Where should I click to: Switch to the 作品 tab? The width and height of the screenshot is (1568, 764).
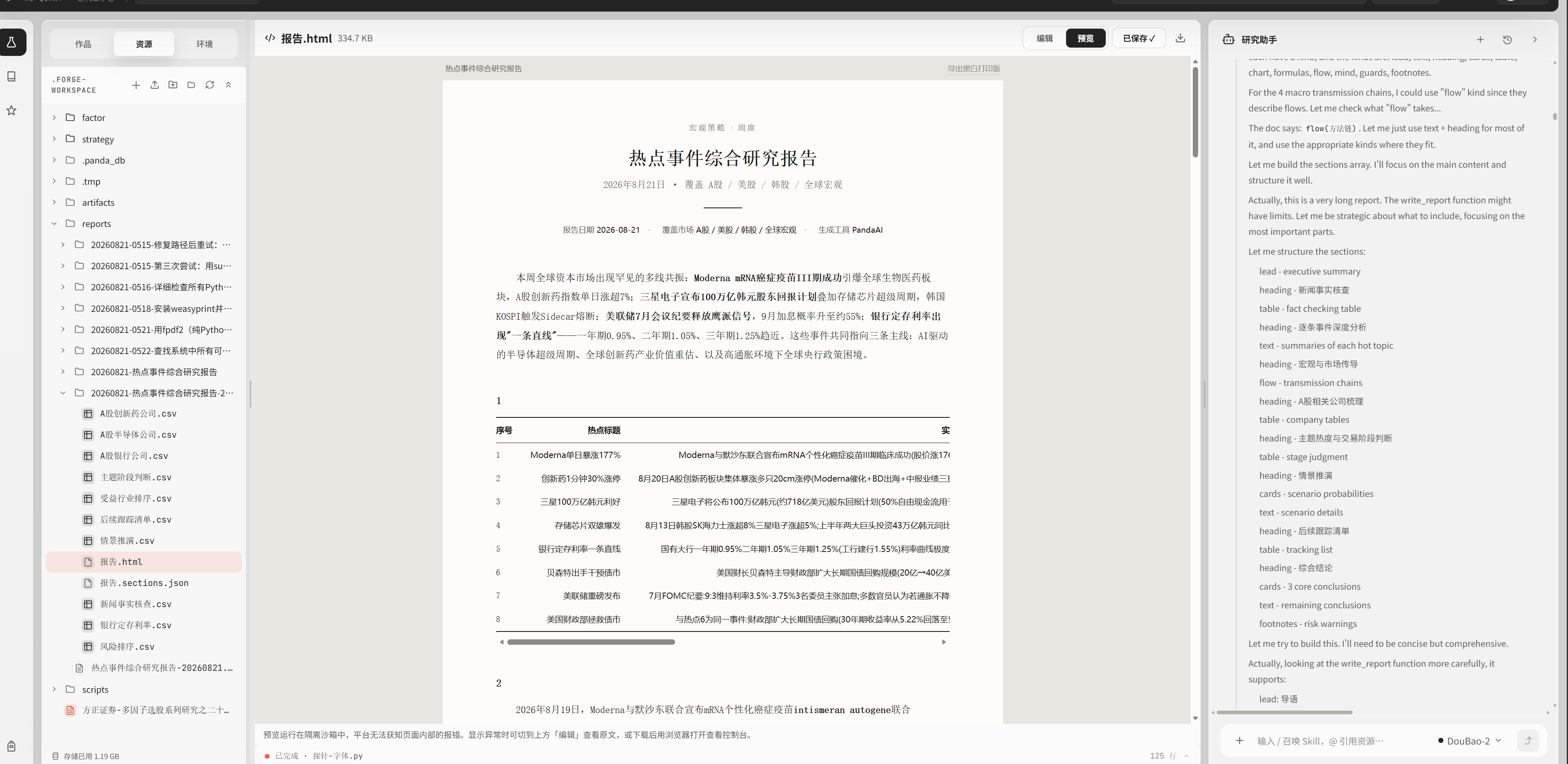pyautogui.click(x=83, y=44)
